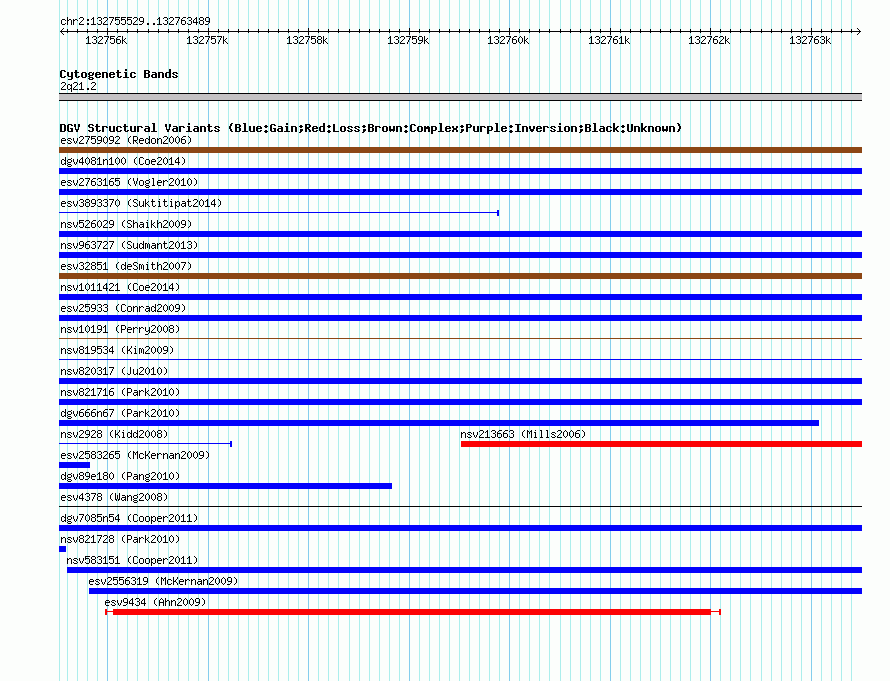Select the esv32851 (deSmith2007) brown bar
This screenshot has height=681, width=890.
(x=460, y=276)
